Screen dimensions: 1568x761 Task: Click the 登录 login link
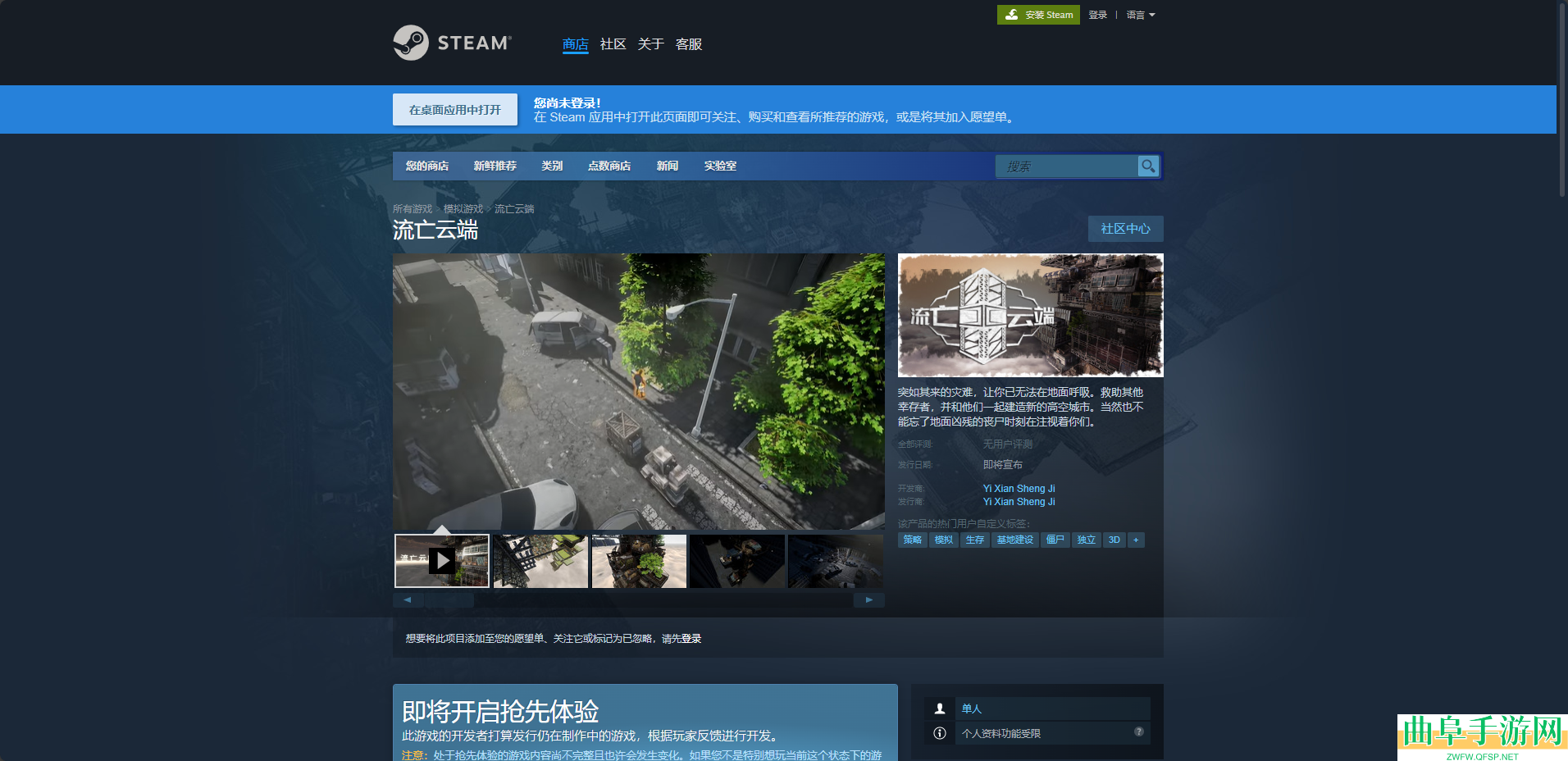point(1098,15)
